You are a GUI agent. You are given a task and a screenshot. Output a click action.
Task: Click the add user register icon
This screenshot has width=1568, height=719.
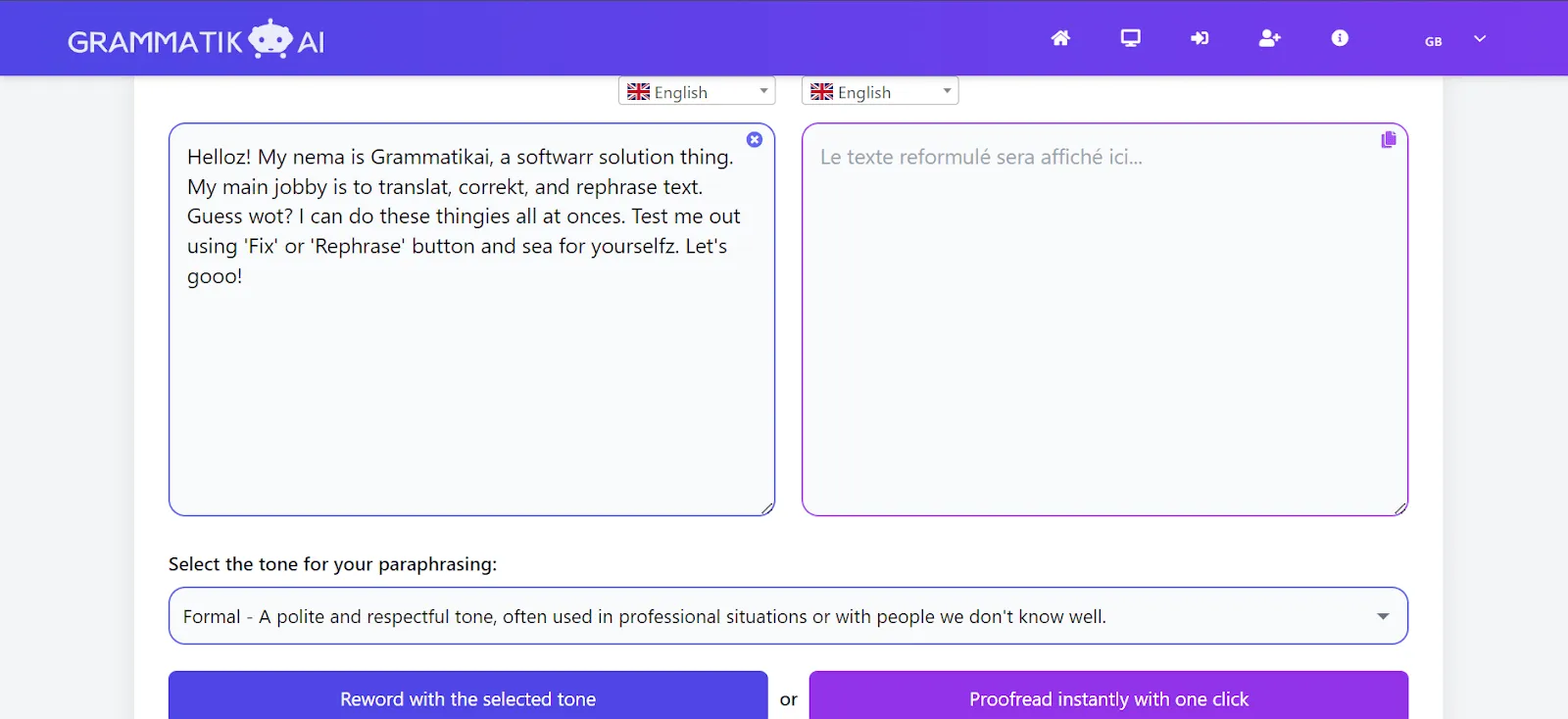pyautogui.click(x=1269, y=38)
